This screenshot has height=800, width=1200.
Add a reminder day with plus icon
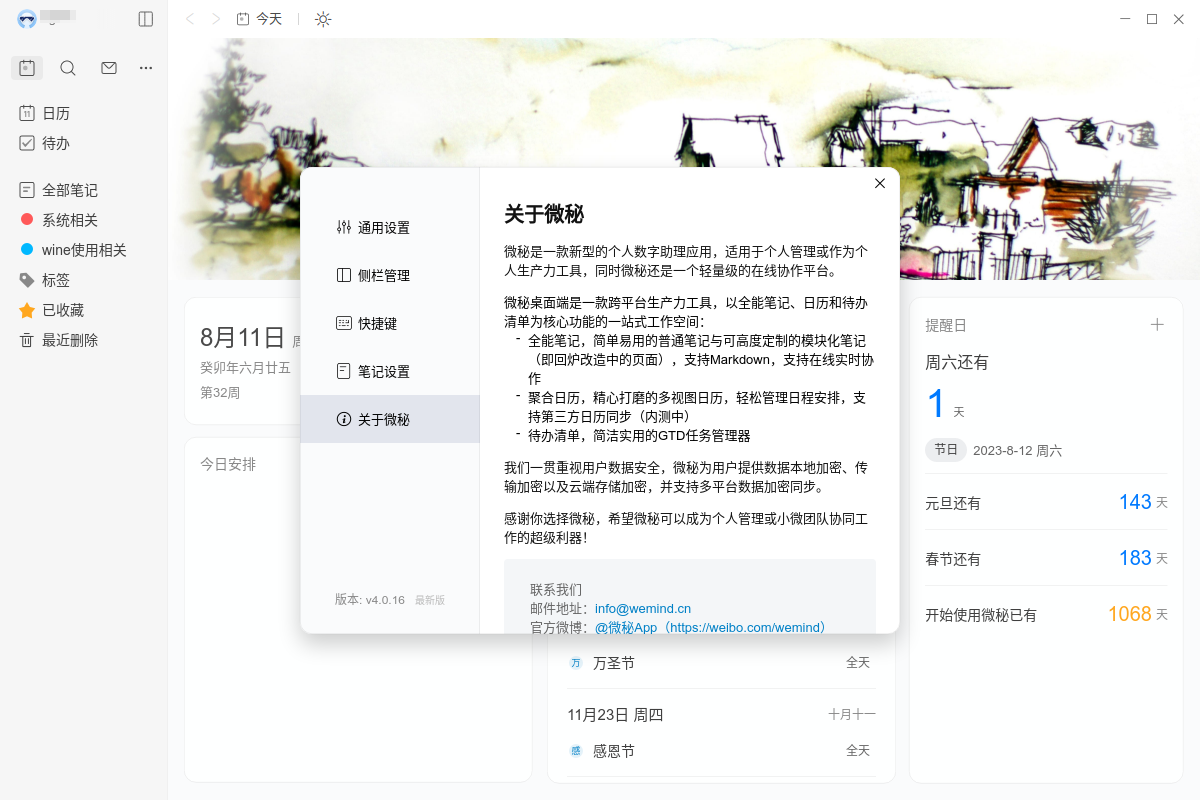click(1157, 324)
